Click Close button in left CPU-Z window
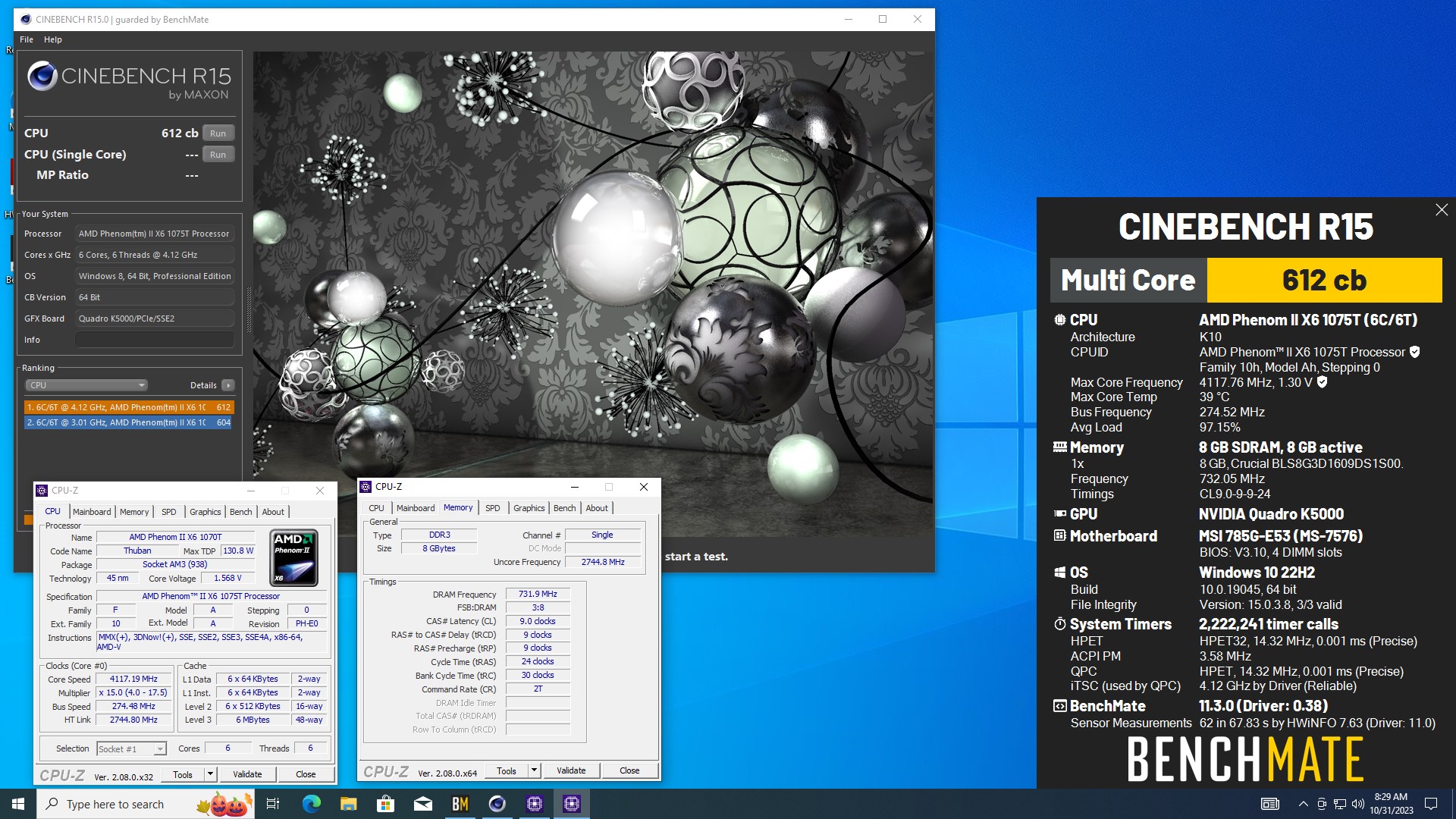The height and width of the screenshot is (819, 1456). pyautogui.click(x=306, y=775)
